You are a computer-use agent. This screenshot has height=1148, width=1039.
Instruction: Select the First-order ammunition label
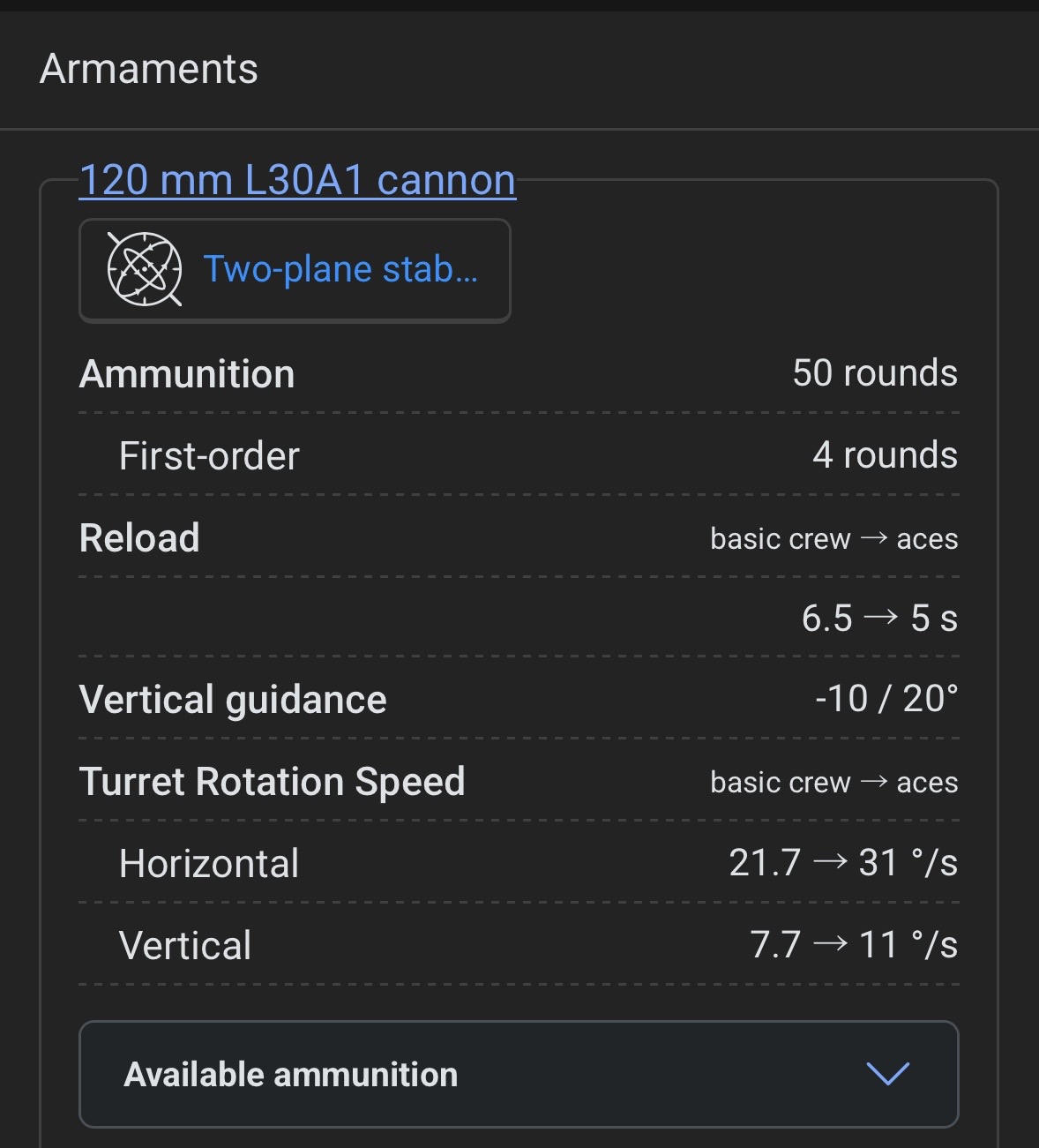(x=209, y=456)
